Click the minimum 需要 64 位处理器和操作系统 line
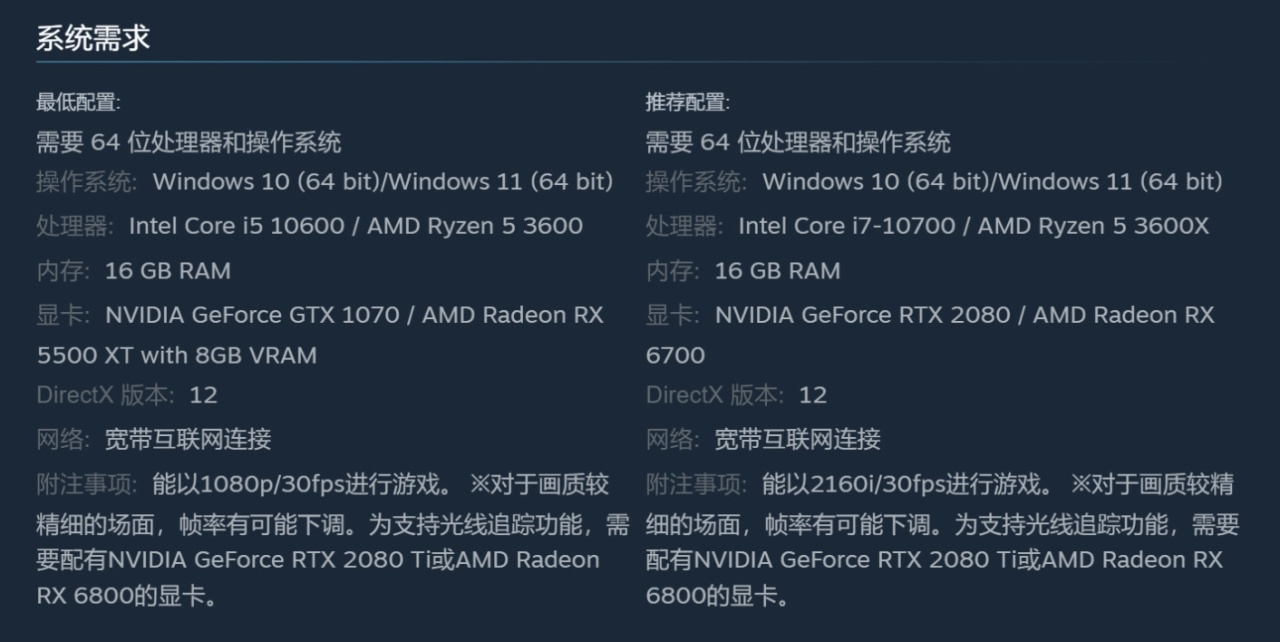 [x=189, y=142]
